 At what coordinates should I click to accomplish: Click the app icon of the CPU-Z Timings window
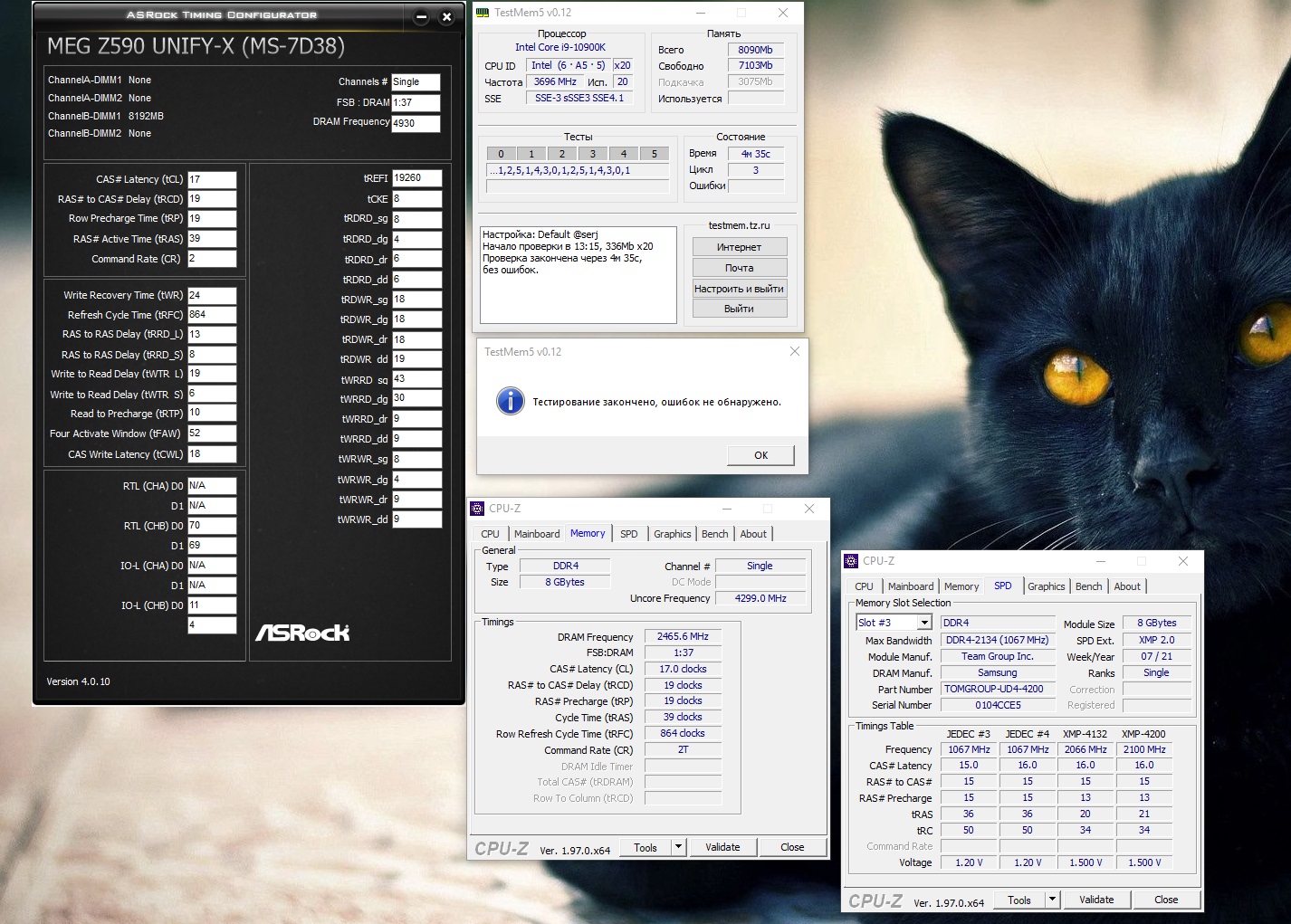[x=478, y=509]
